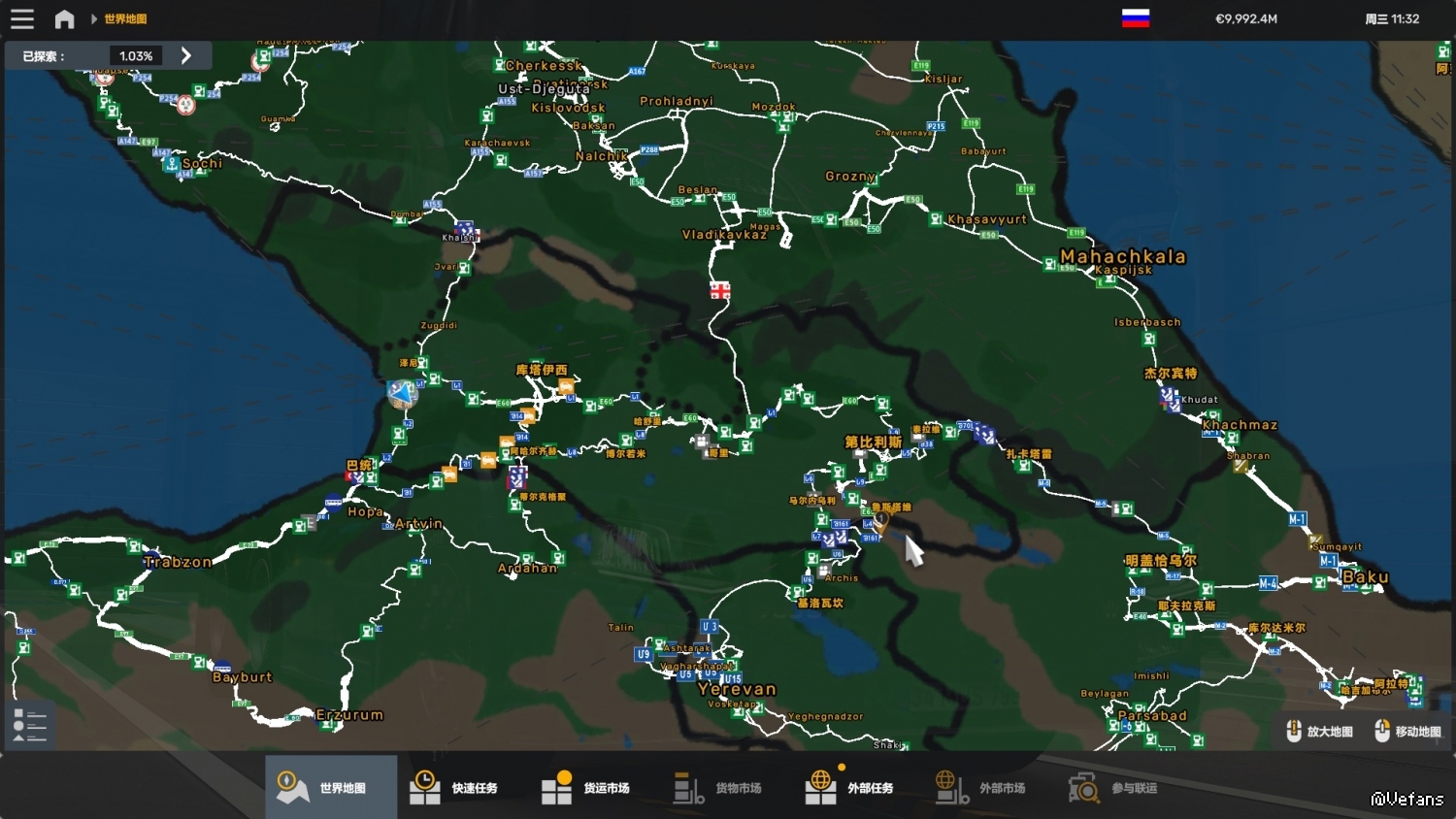This screenshot has height=819, width=1456.
Task: Click the Russian flag indicator
Action: [x=1135, y=18]
